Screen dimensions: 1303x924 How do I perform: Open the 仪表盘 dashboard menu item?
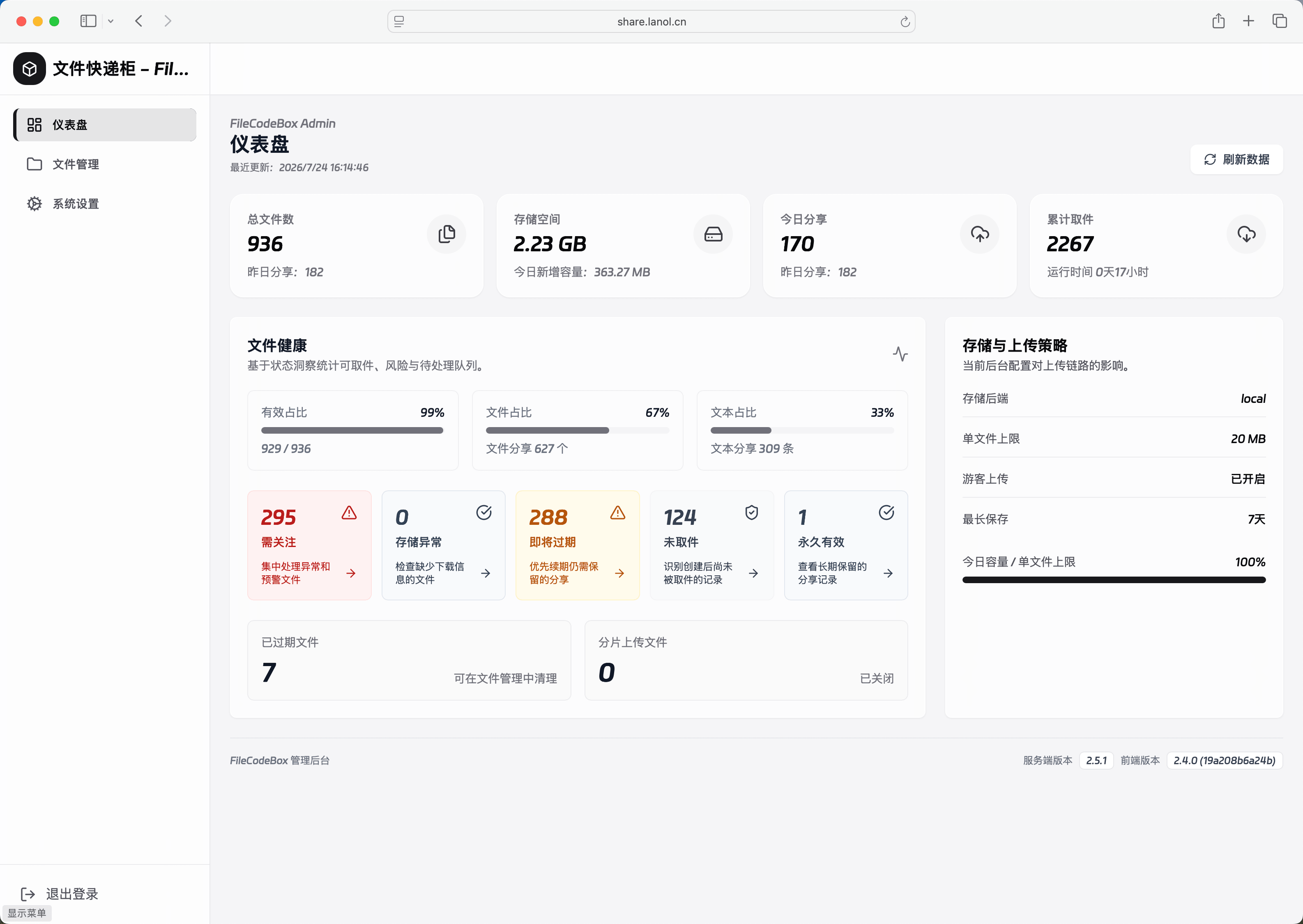[x=105, y=124]
